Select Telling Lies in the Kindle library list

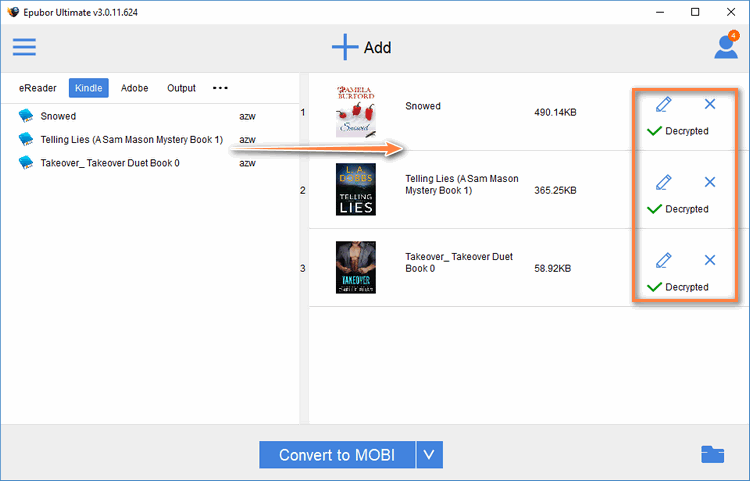pos(132,140)
